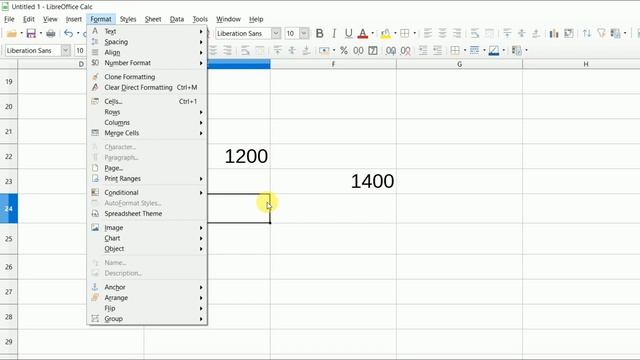Click the cell containing 1400

pyautogui.click(x=333, y=181)
